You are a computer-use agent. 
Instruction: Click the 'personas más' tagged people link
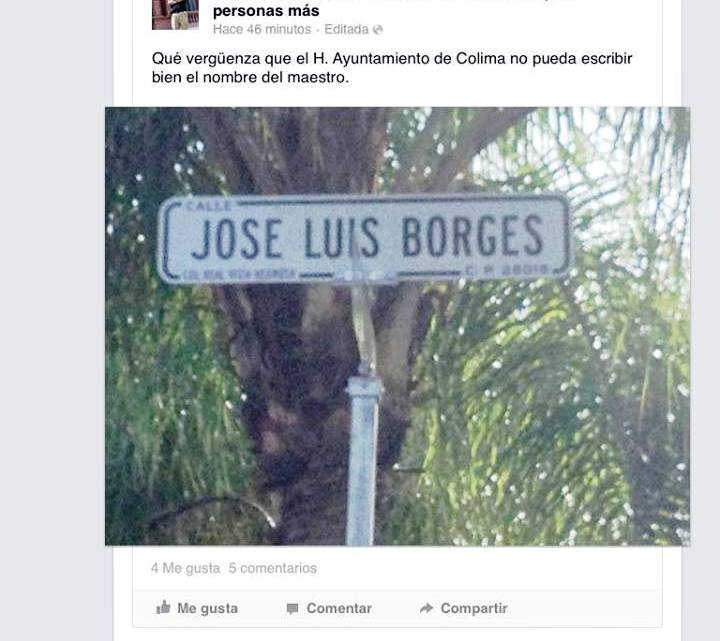pos(266,11)
